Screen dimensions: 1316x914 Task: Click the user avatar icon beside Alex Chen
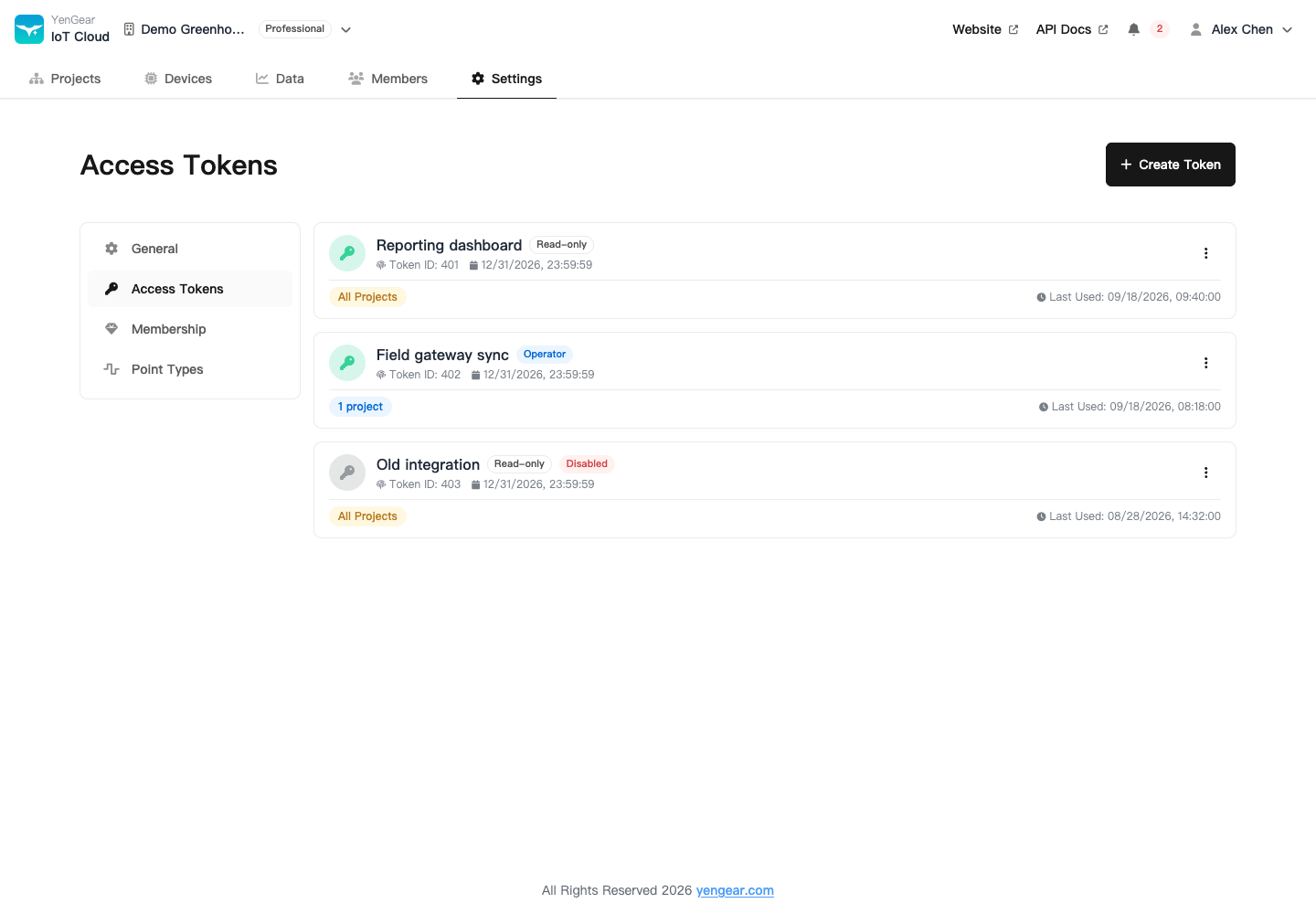point(1195,29)
